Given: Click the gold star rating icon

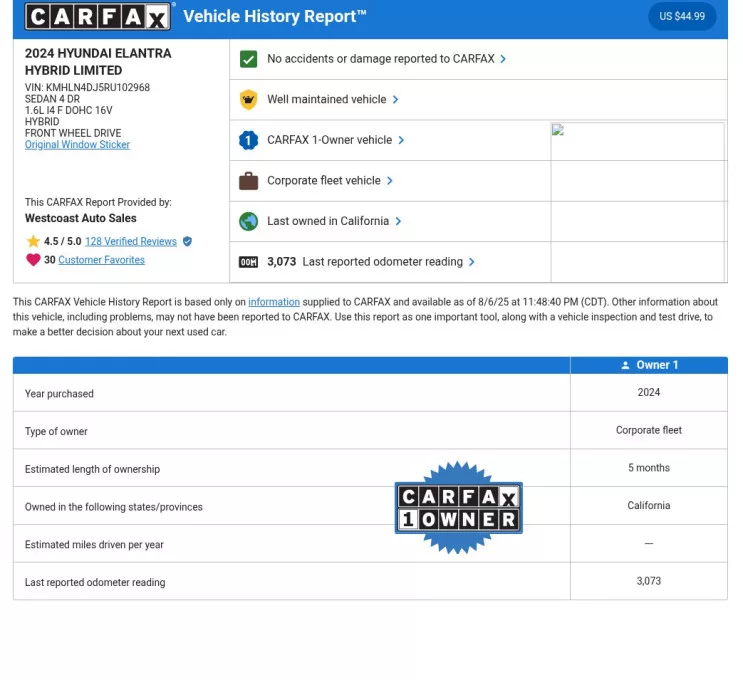Looking at the screenshot, I should point(33,242).
